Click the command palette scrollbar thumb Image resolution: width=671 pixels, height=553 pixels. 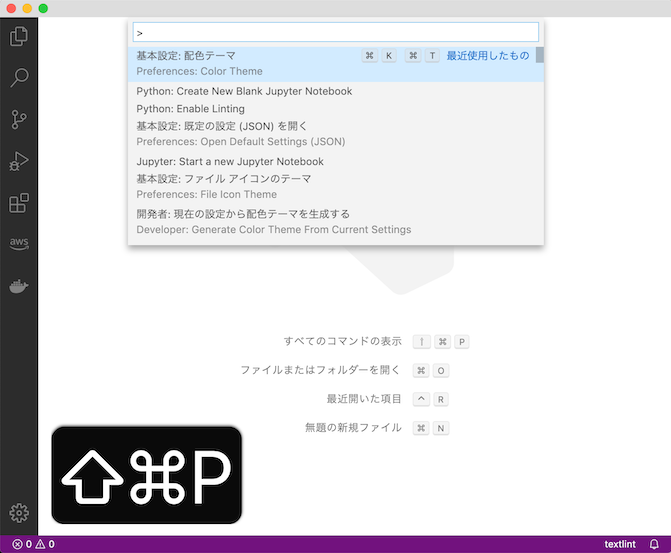tap(540, 55)
